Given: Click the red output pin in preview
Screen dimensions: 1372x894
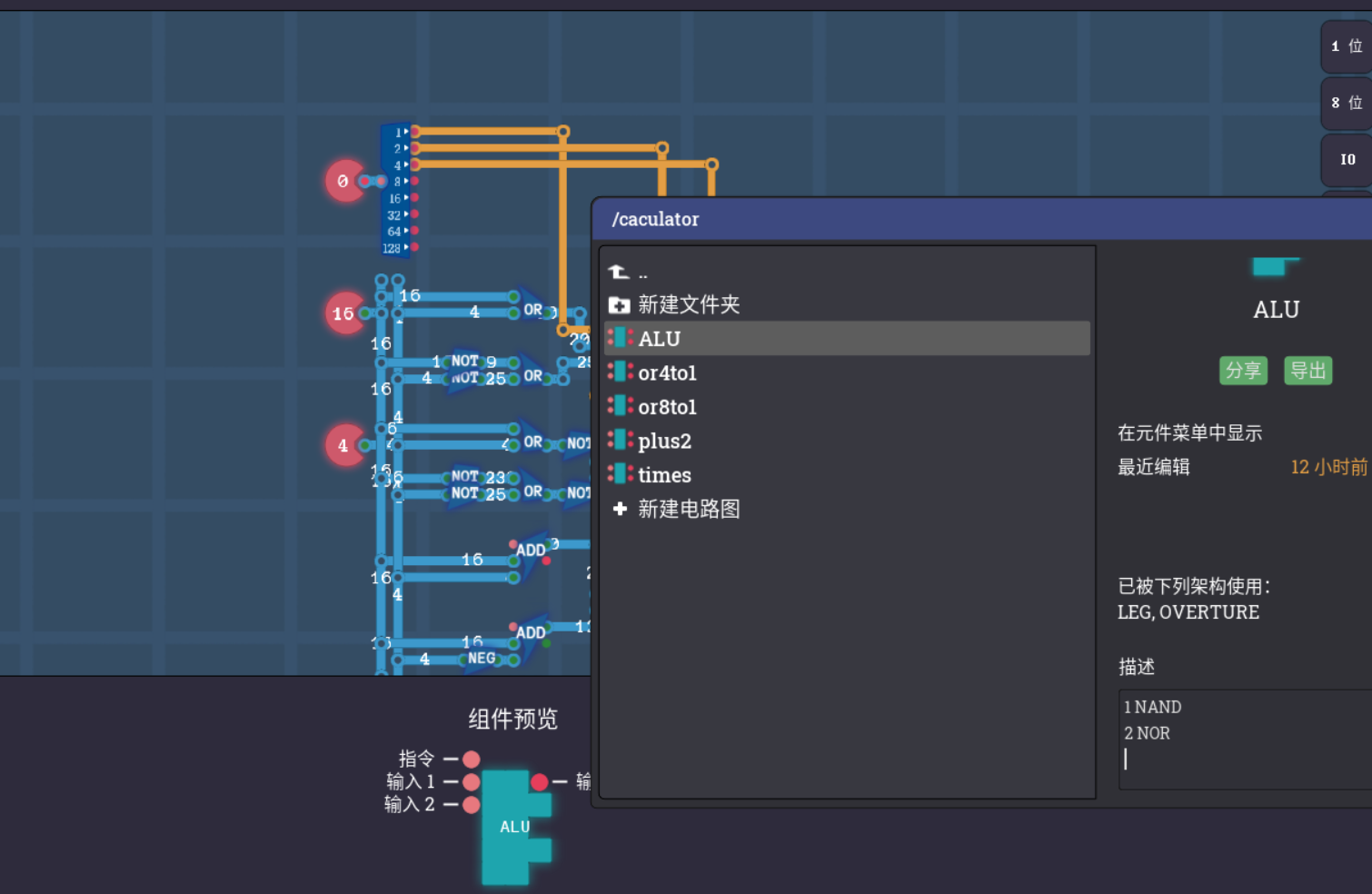Looking at the screenshot, I should [x=539, y=781].
